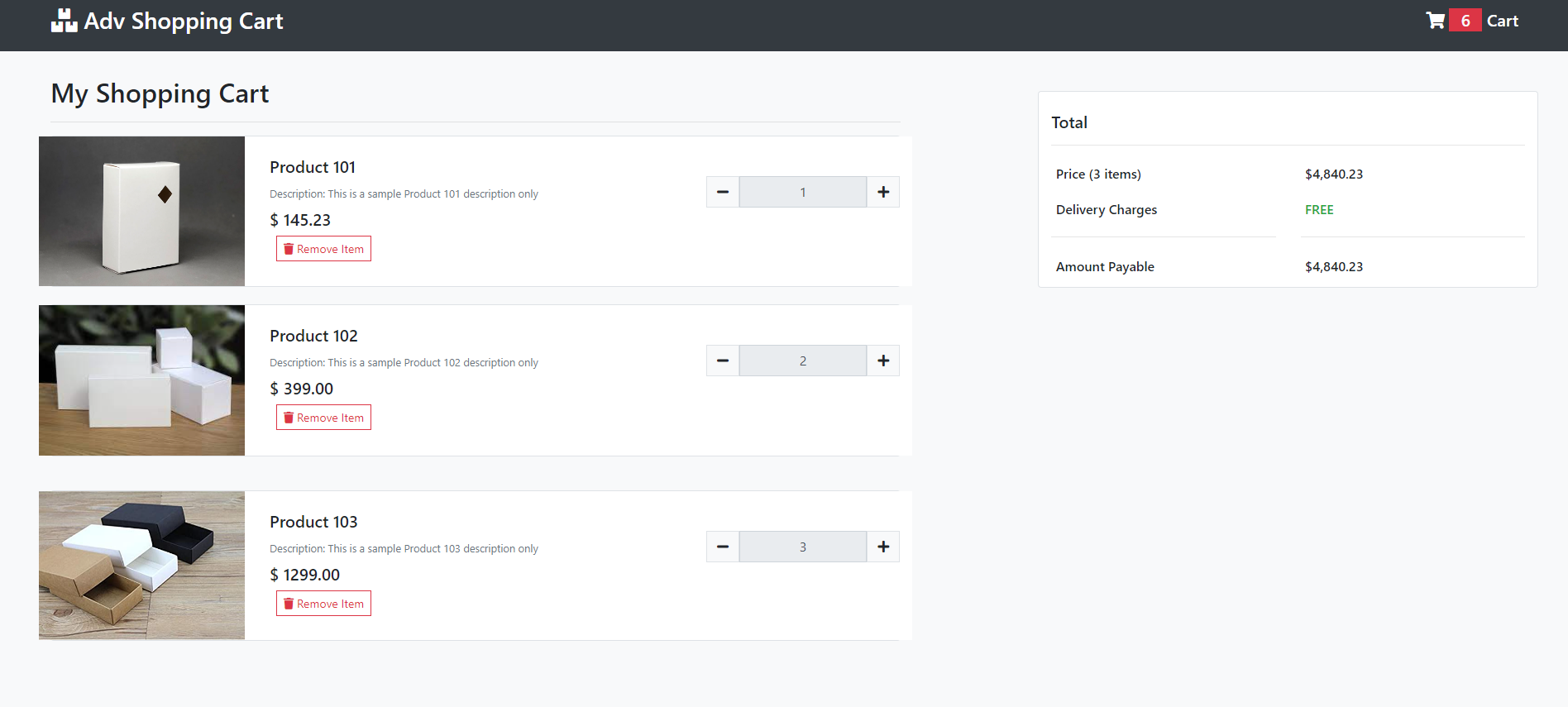Screen dimensions: 1568x707
Task: Remove Product 103 from cart
Action: [x=323, y=604]
